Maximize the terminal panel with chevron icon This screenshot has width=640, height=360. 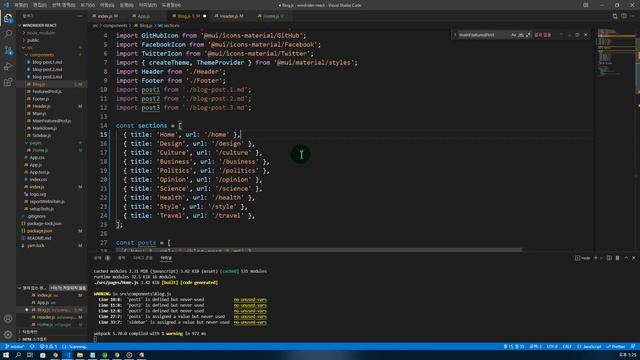point(626,258)
